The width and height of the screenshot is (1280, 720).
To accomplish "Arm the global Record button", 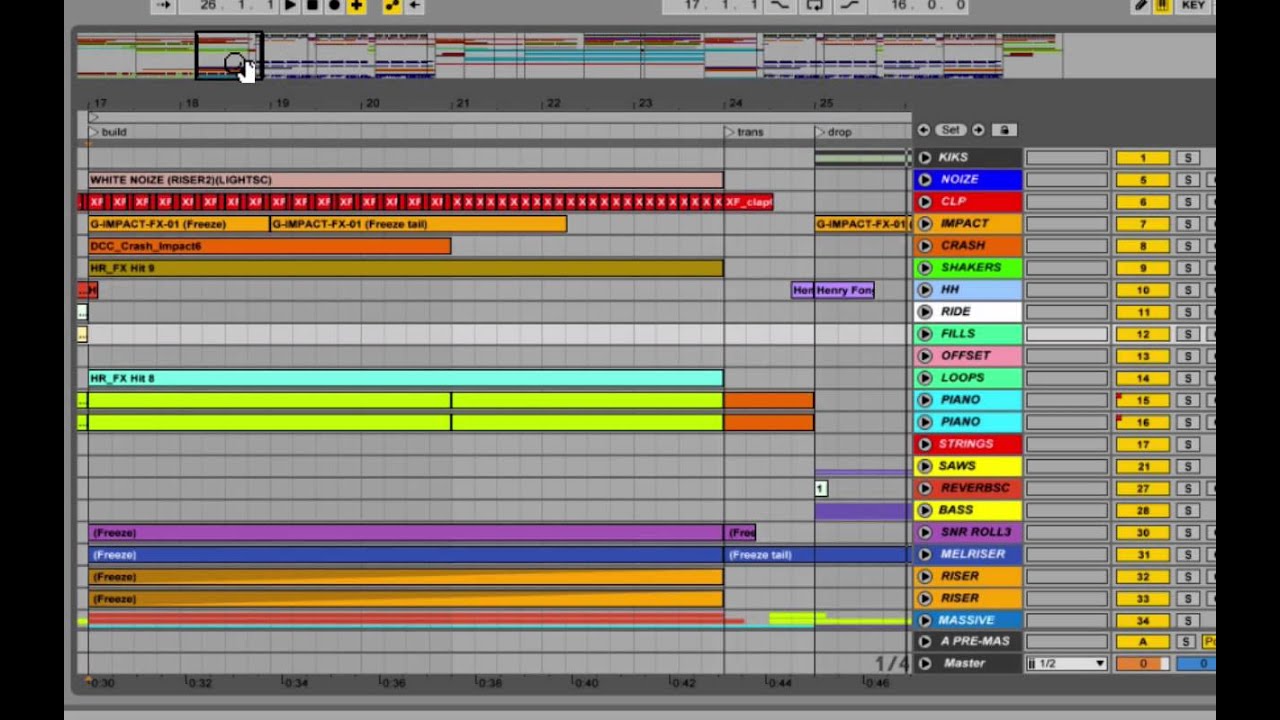I will point(334,5).
